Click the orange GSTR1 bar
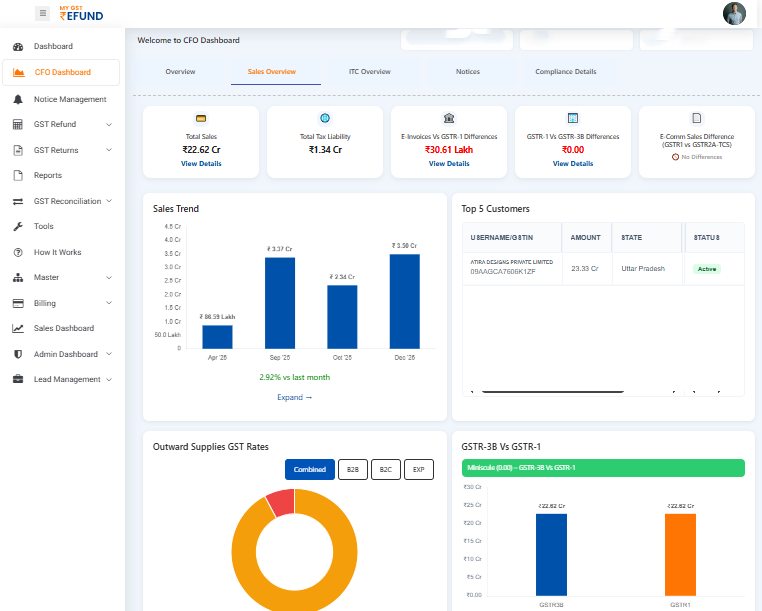 [680, 555]
